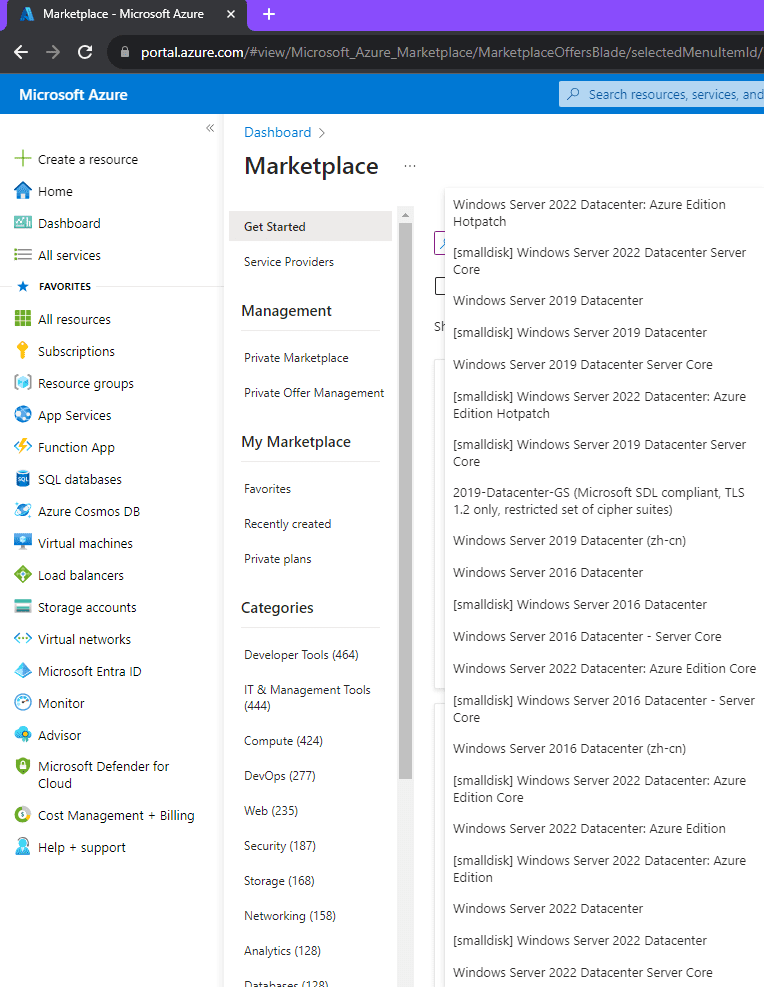Filter by Developer Tools (464) category
The width and height of the screenshot is (764, 987).
(301, 655)
